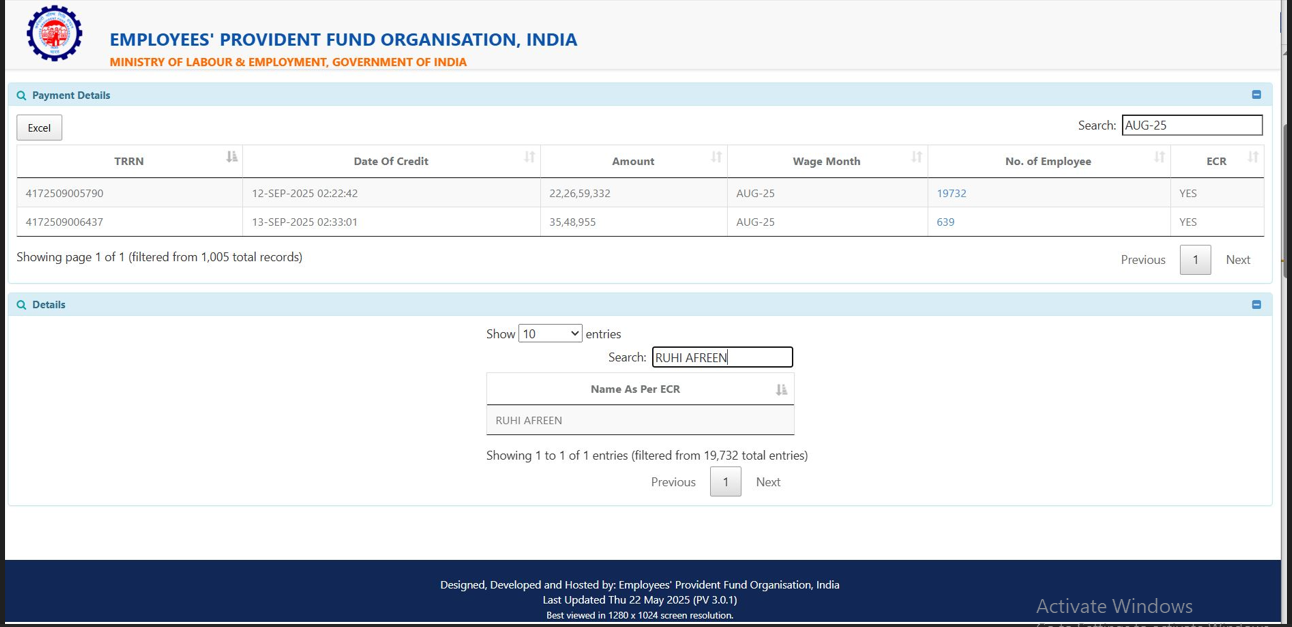Select the RUHI AFREEN table row
The image size is (1292, 627).
(639, 421)
